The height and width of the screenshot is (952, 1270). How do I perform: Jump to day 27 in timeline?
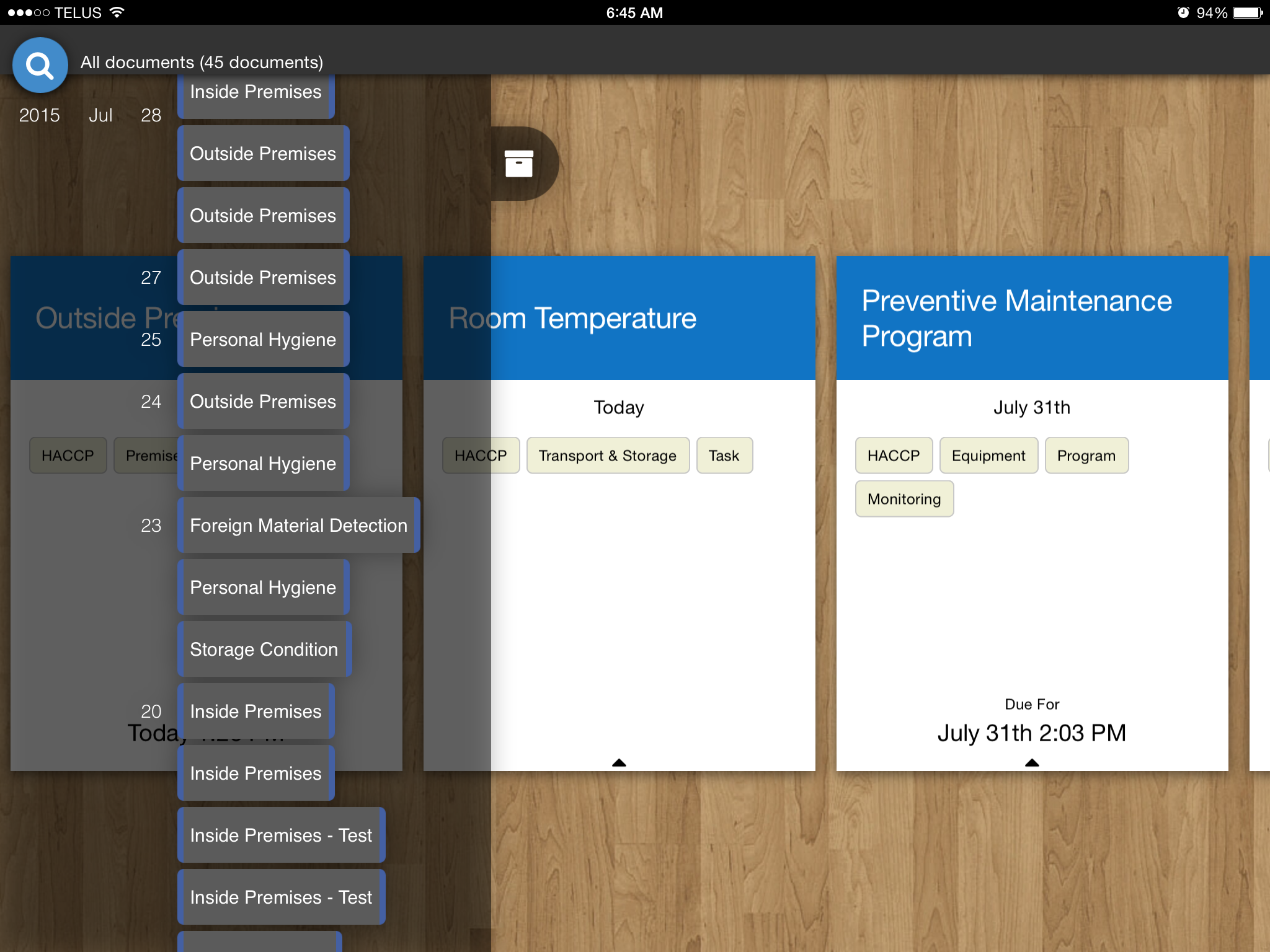pos(151,277)
